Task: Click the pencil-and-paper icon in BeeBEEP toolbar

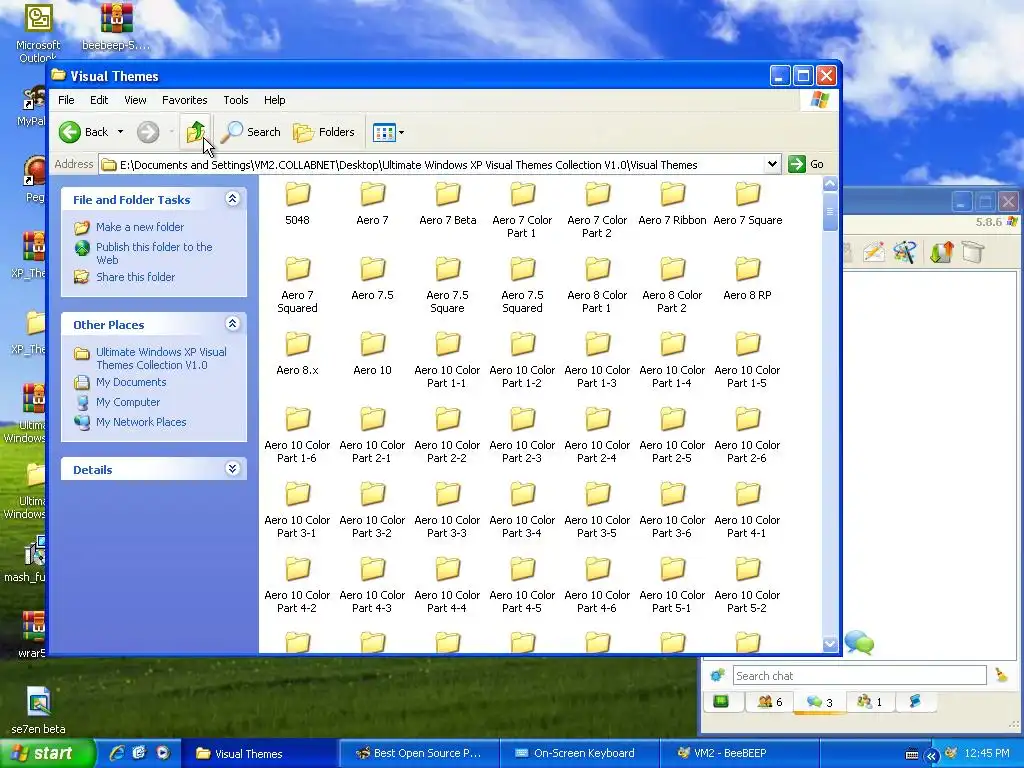Action: [873, 251]
